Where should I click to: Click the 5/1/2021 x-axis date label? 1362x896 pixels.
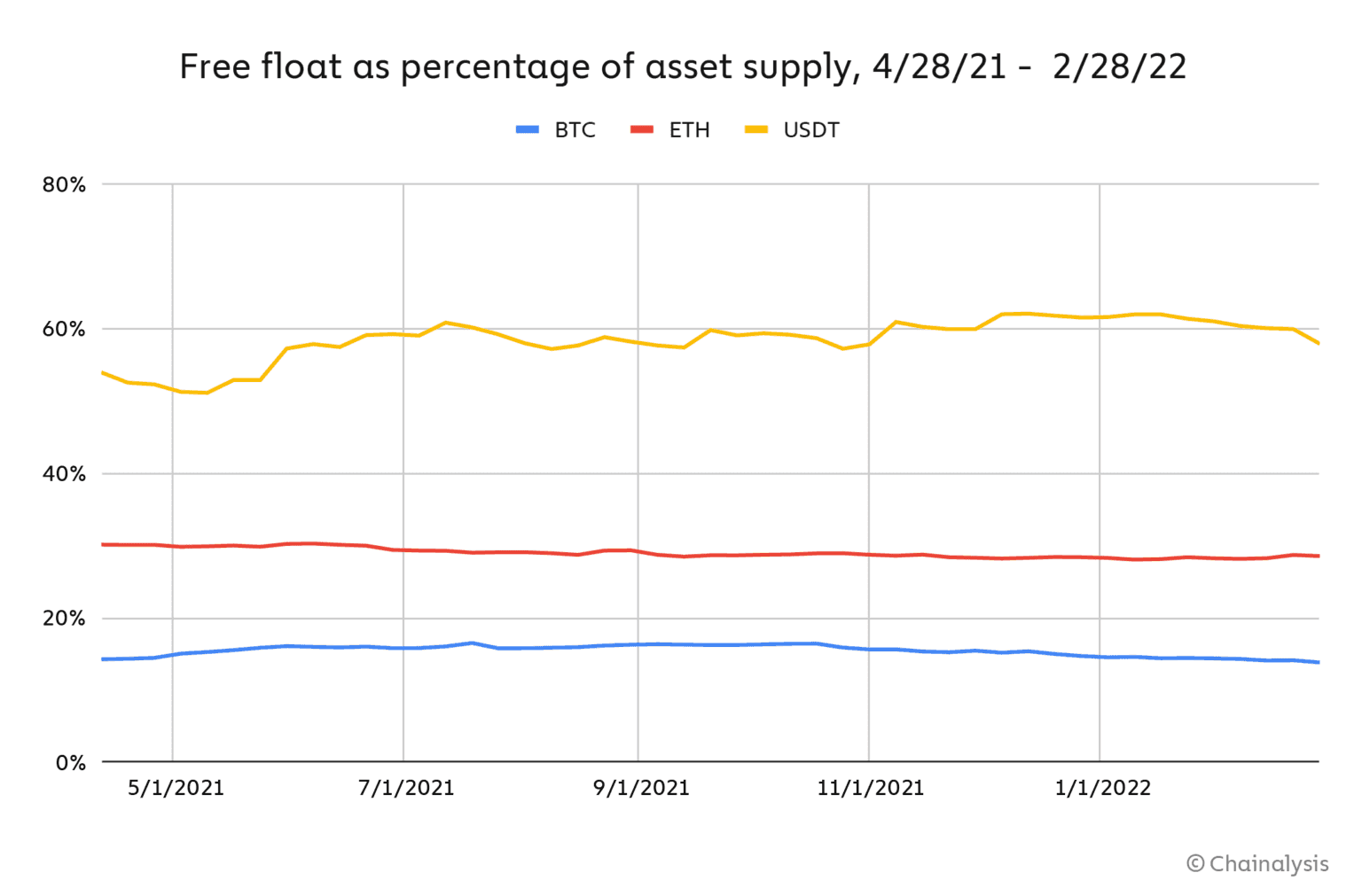coord(176,788)
